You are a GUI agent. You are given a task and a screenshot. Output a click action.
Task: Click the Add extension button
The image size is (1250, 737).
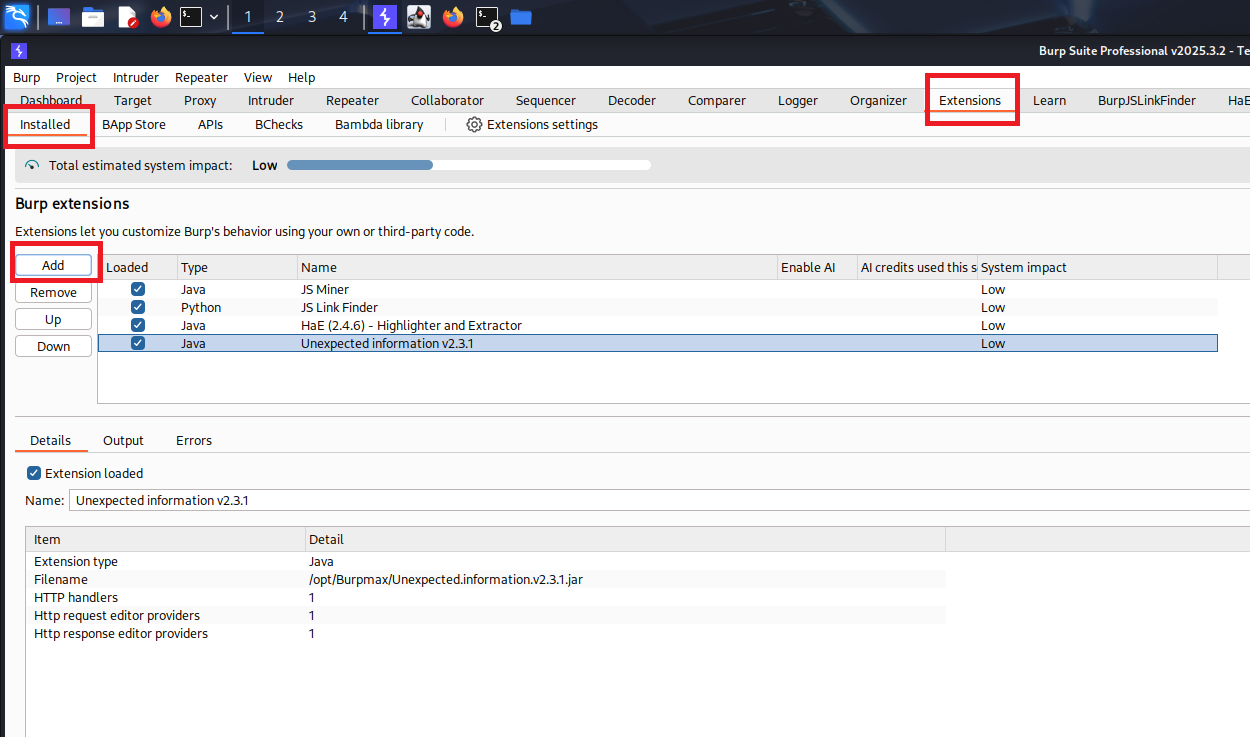click(x=53, y=266)
